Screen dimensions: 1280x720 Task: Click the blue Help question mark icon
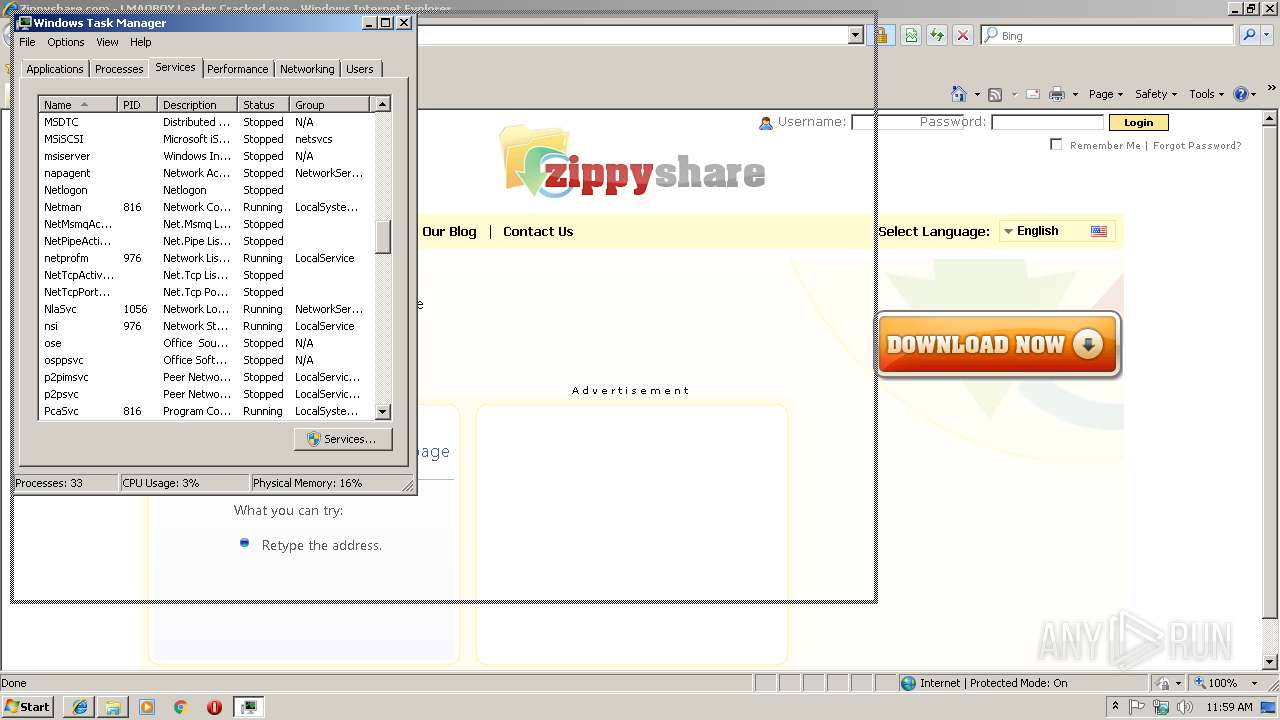point(1241,94)
